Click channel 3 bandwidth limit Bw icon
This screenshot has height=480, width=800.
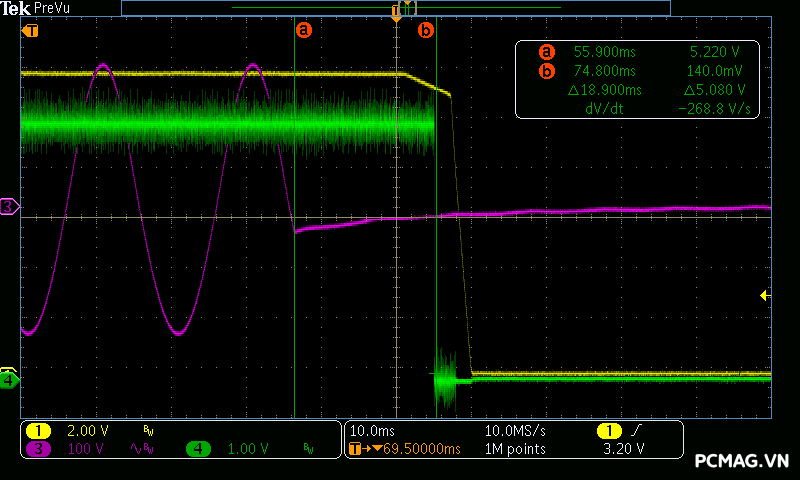coord(148,449)
